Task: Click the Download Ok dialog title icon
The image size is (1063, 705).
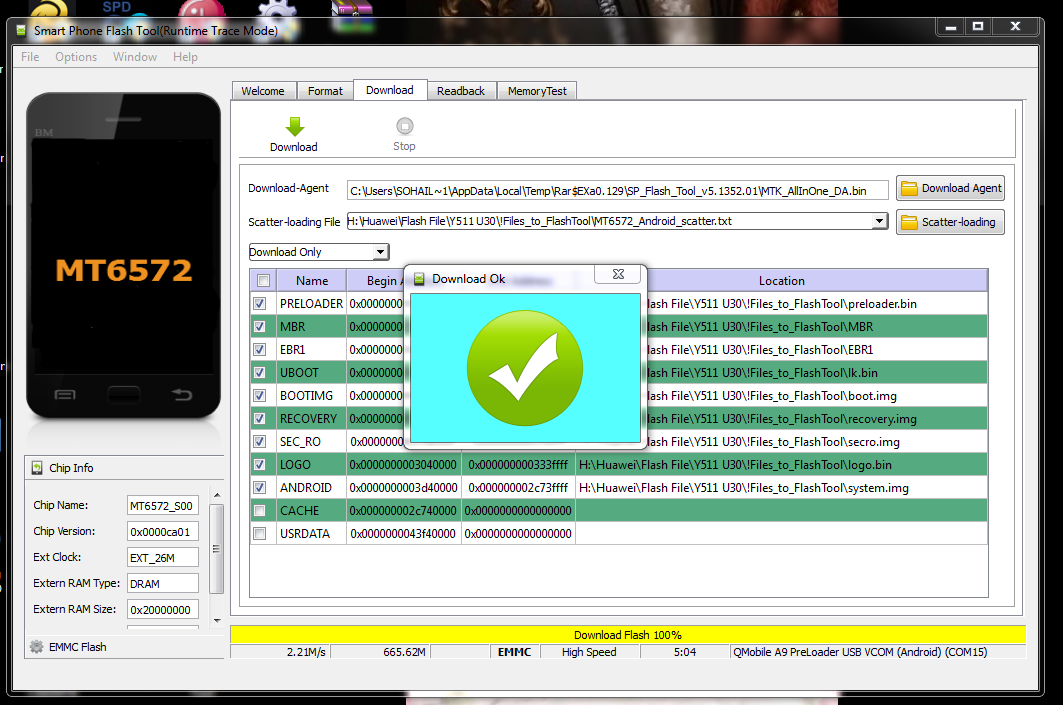Action: point(419,279)
